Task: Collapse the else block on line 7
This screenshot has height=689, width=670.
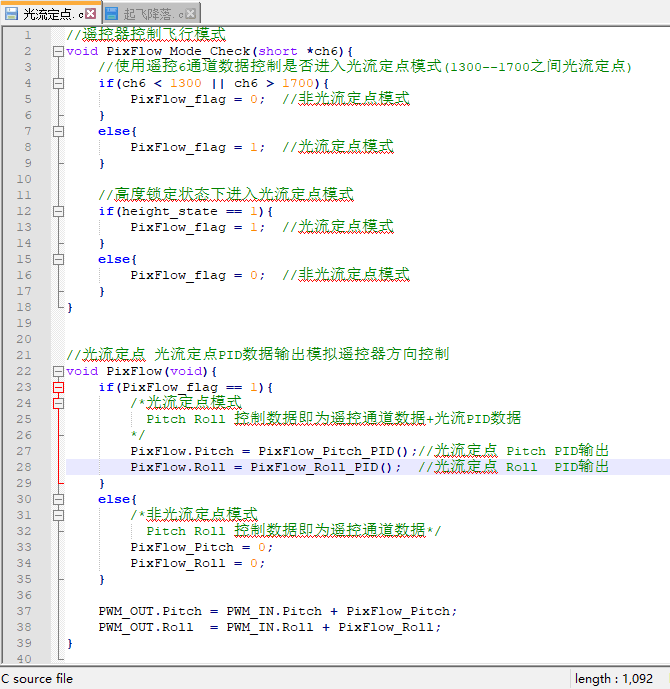Action: [58, 131]
